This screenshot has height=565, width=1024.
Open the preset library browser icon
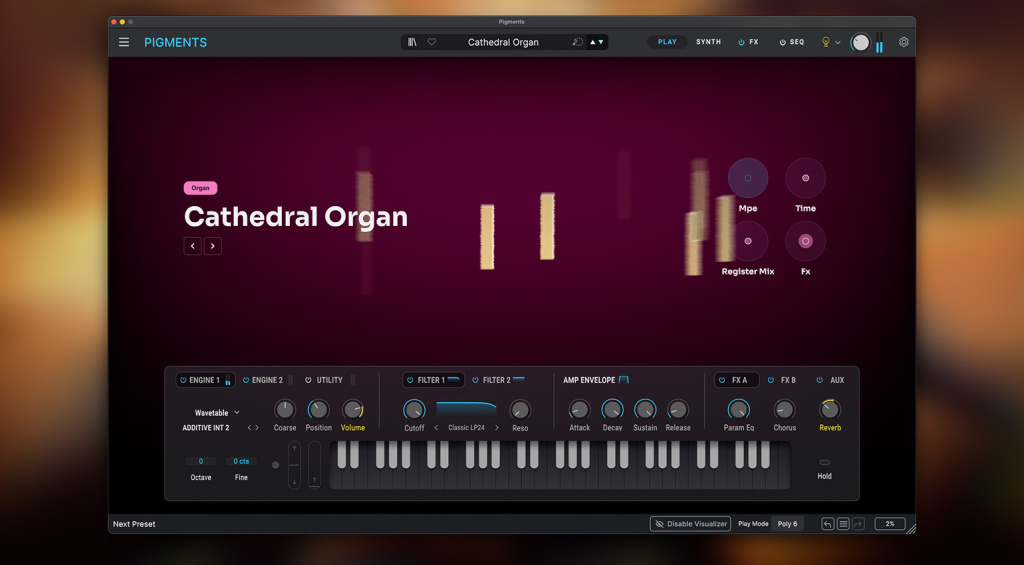(412, 42)
